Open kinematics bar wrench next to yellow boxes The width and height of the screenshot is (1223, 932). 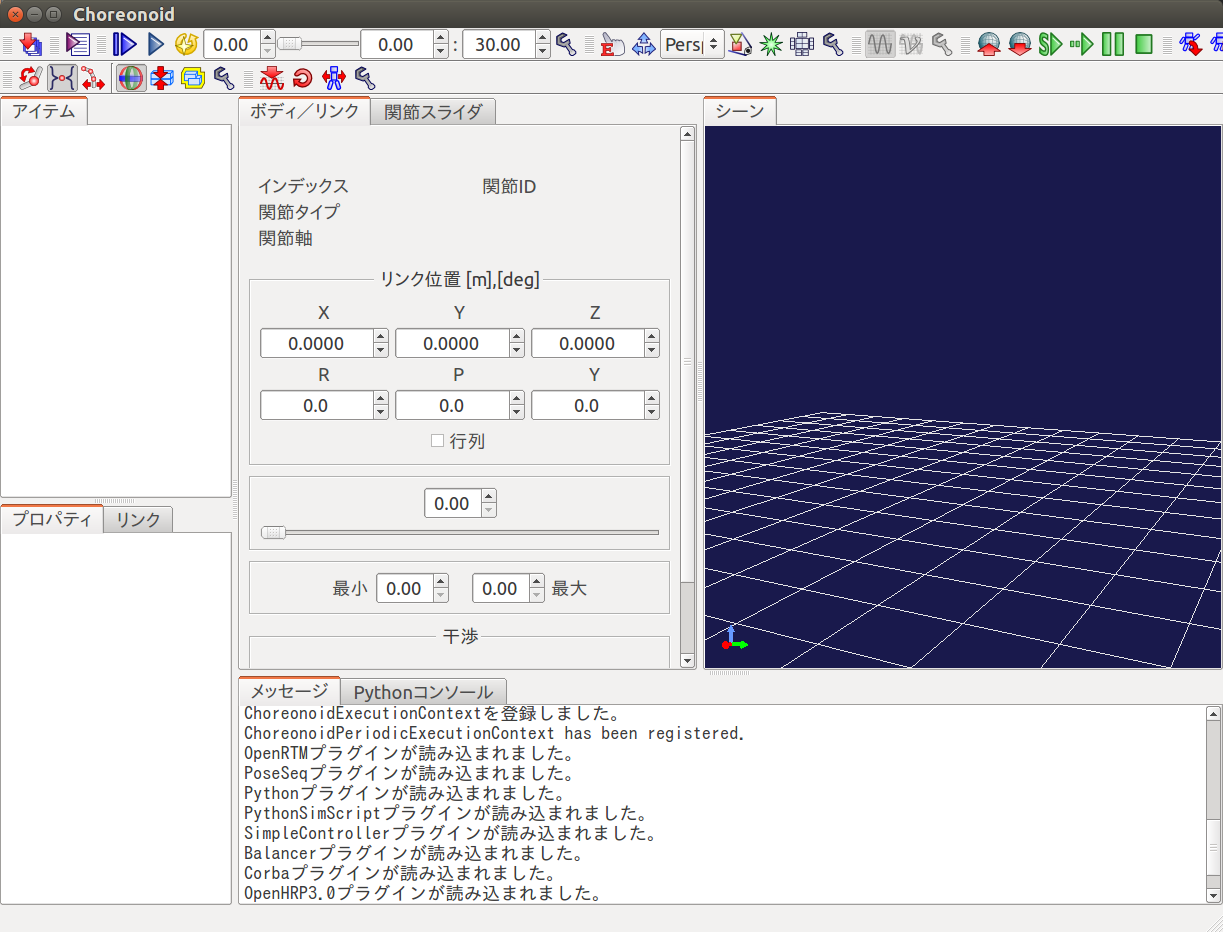pyautogui.click(x=224, y=77)
